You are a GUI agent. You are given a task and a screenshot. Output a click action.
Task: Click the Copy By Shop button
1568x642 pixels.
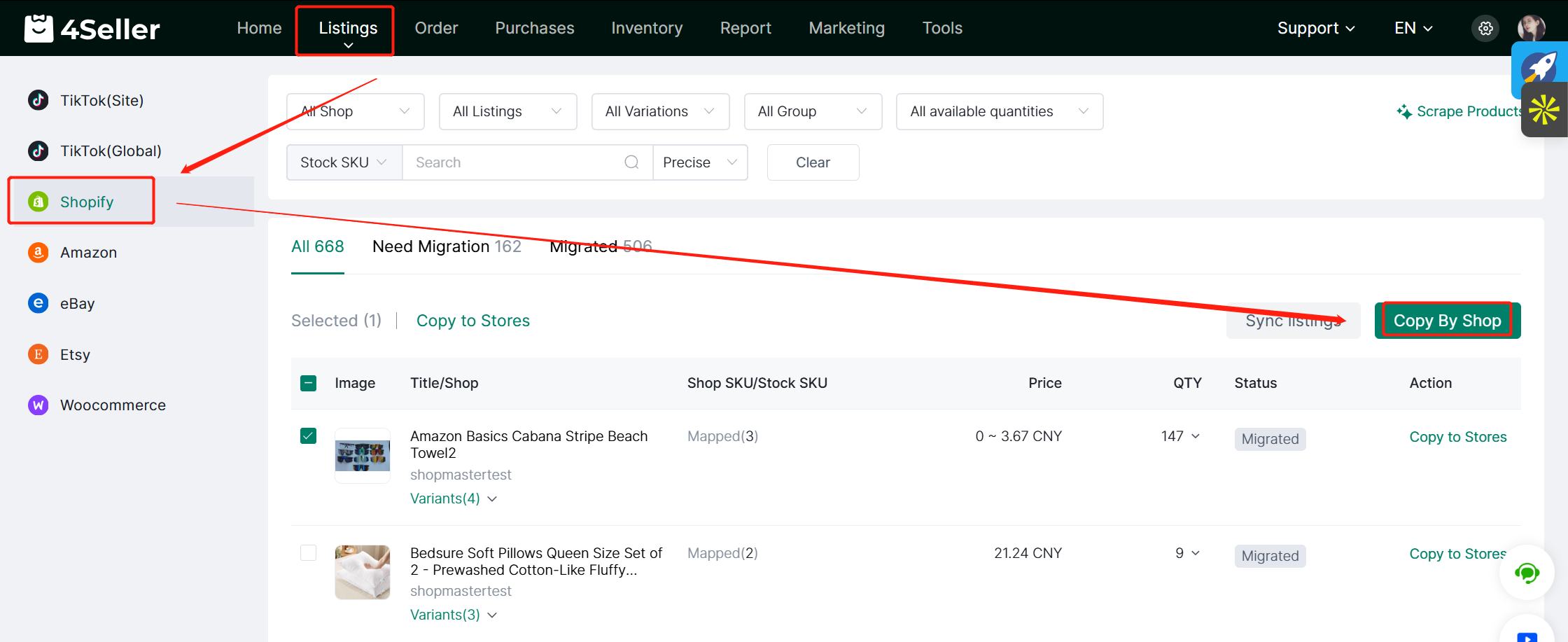1447,321
